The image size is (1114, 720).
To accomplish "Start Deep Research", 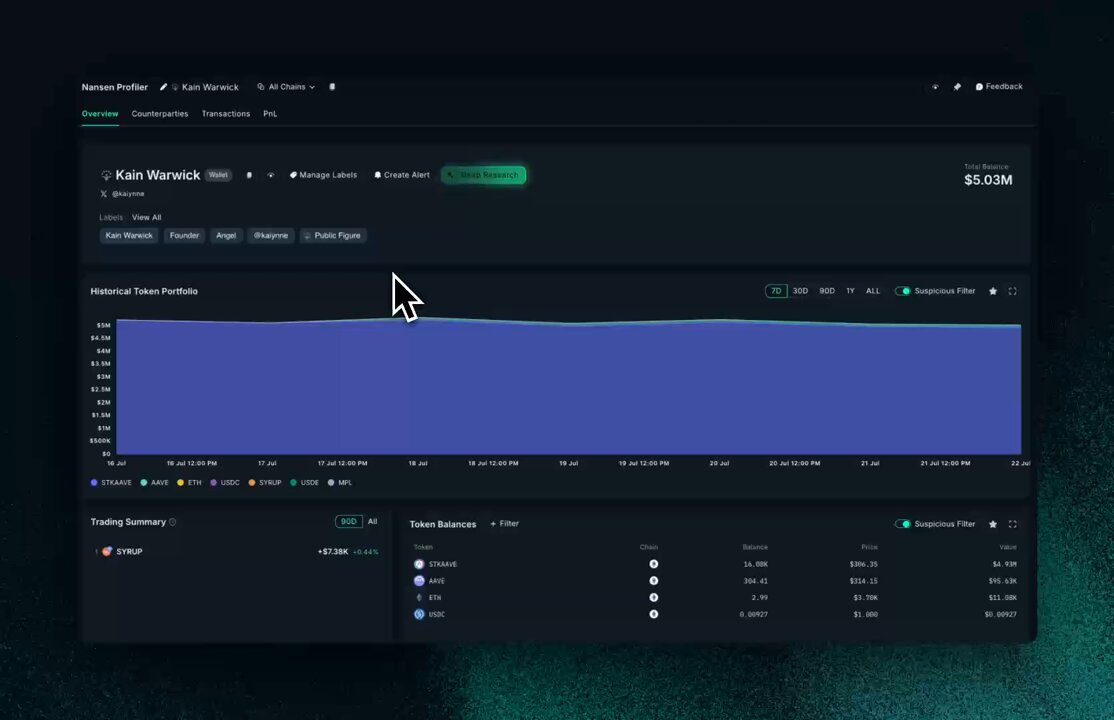I will tap(484, 175).
